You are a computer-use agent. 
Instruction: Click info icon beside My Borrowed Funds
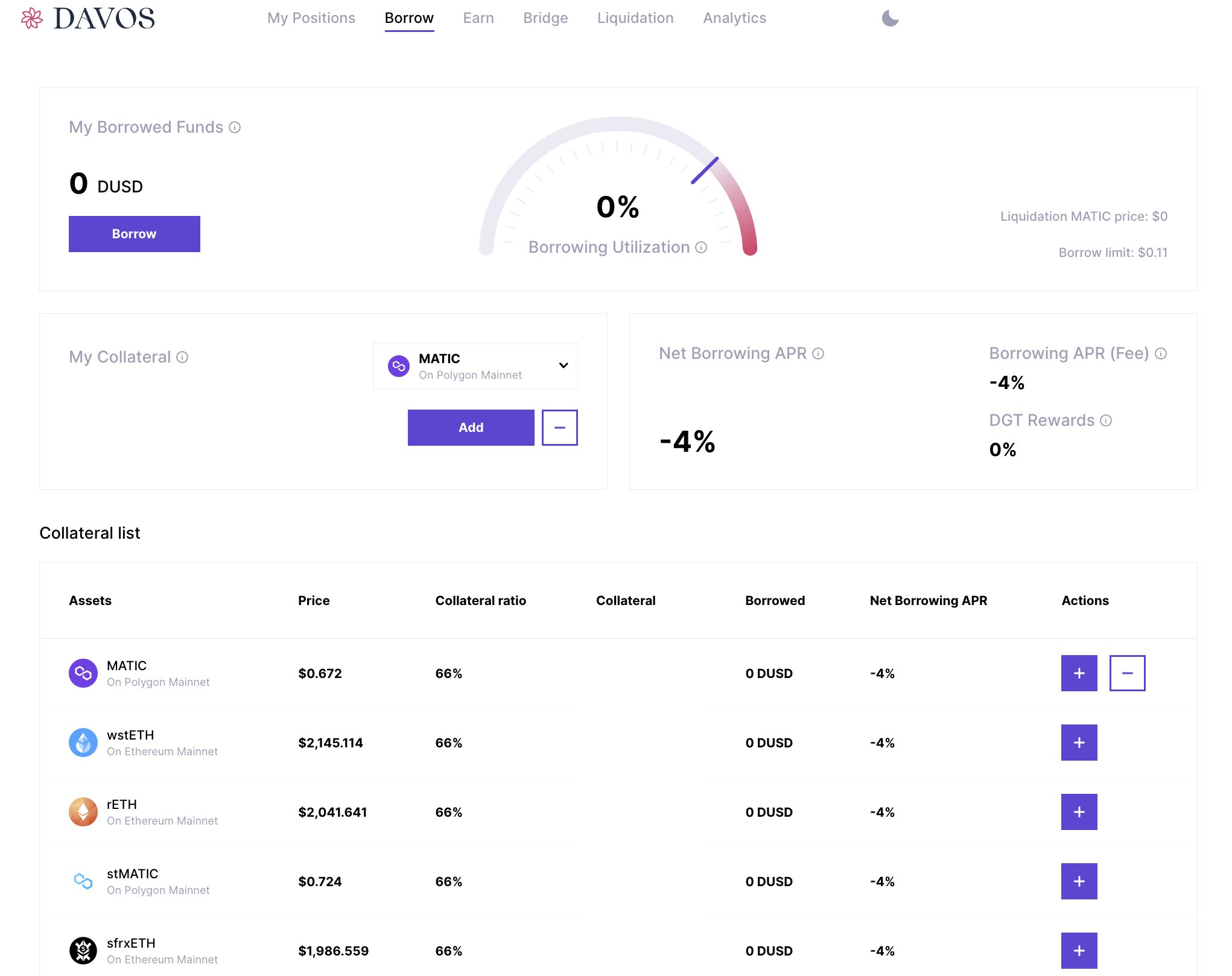[235, 127]
